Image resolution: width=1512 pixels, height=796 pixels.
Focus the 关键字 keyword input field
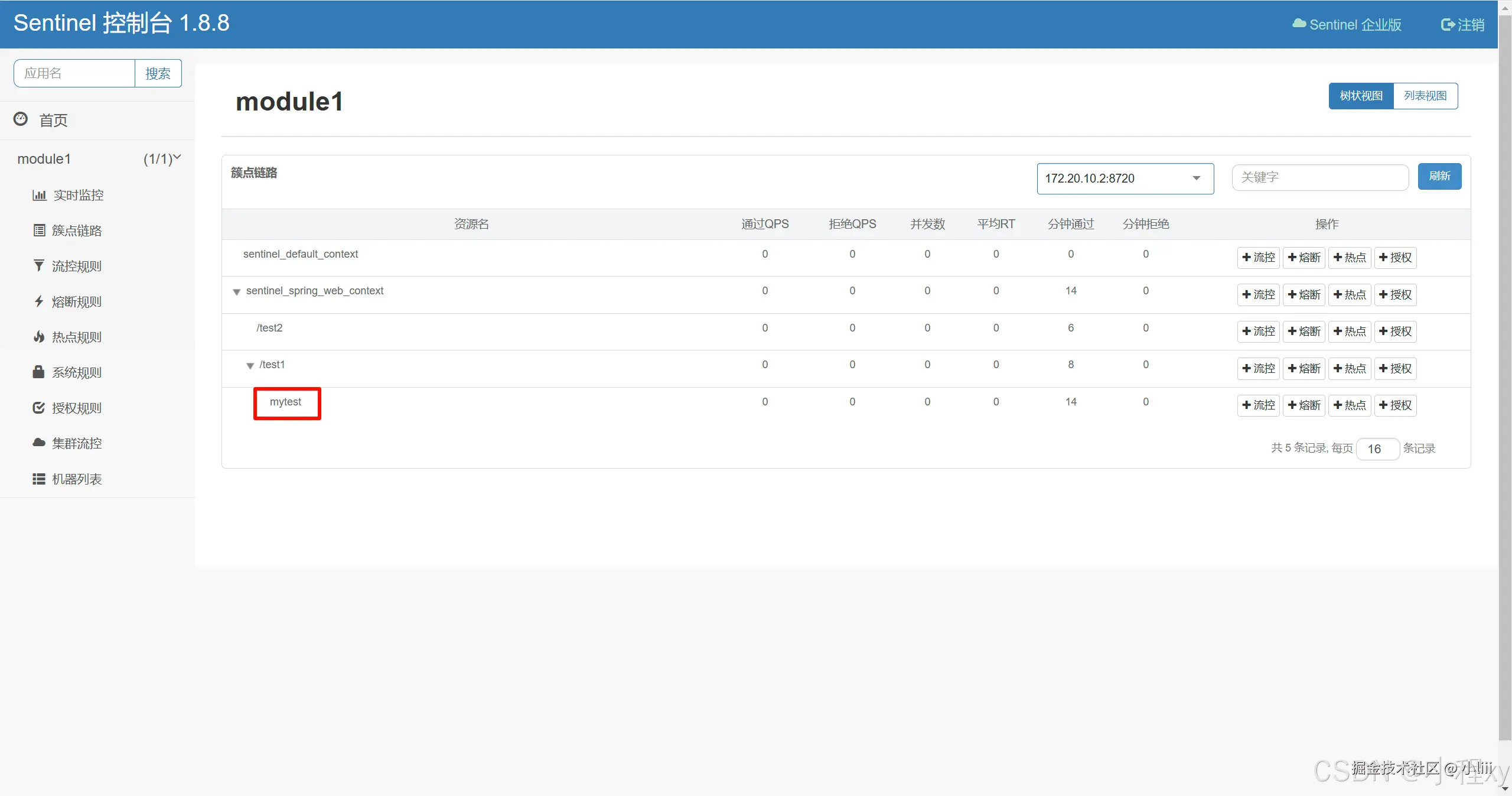tap(1319, 177)
